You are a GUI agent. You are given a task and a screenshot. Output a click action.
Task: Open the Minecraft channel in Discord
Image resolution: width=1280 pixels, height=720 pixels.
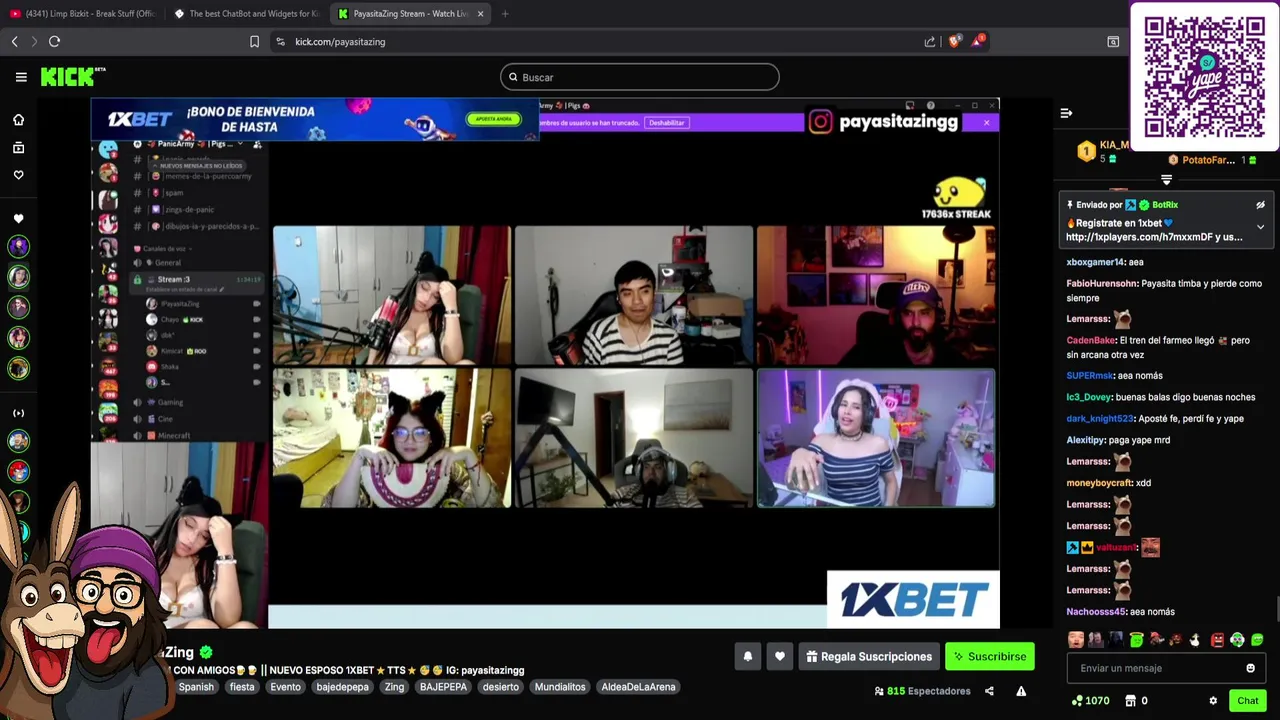pos(173,436)
